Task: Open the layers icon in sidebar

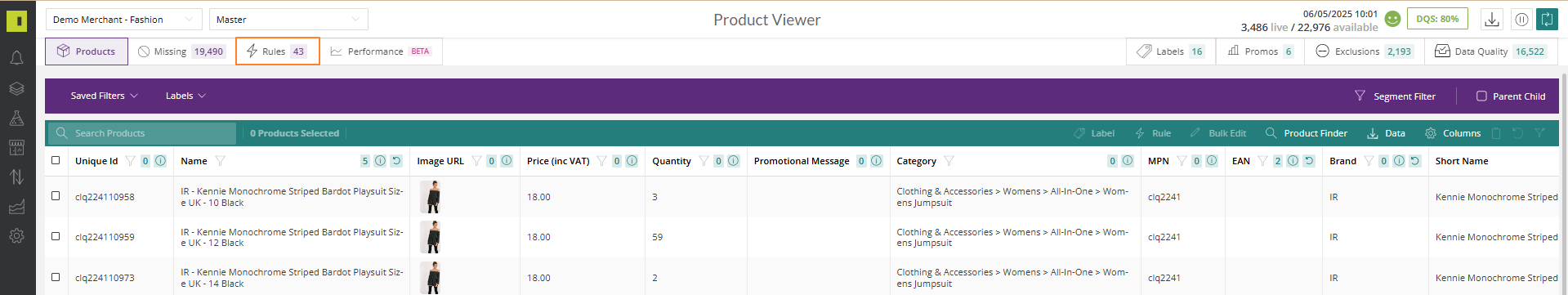Action: point(16,88)
